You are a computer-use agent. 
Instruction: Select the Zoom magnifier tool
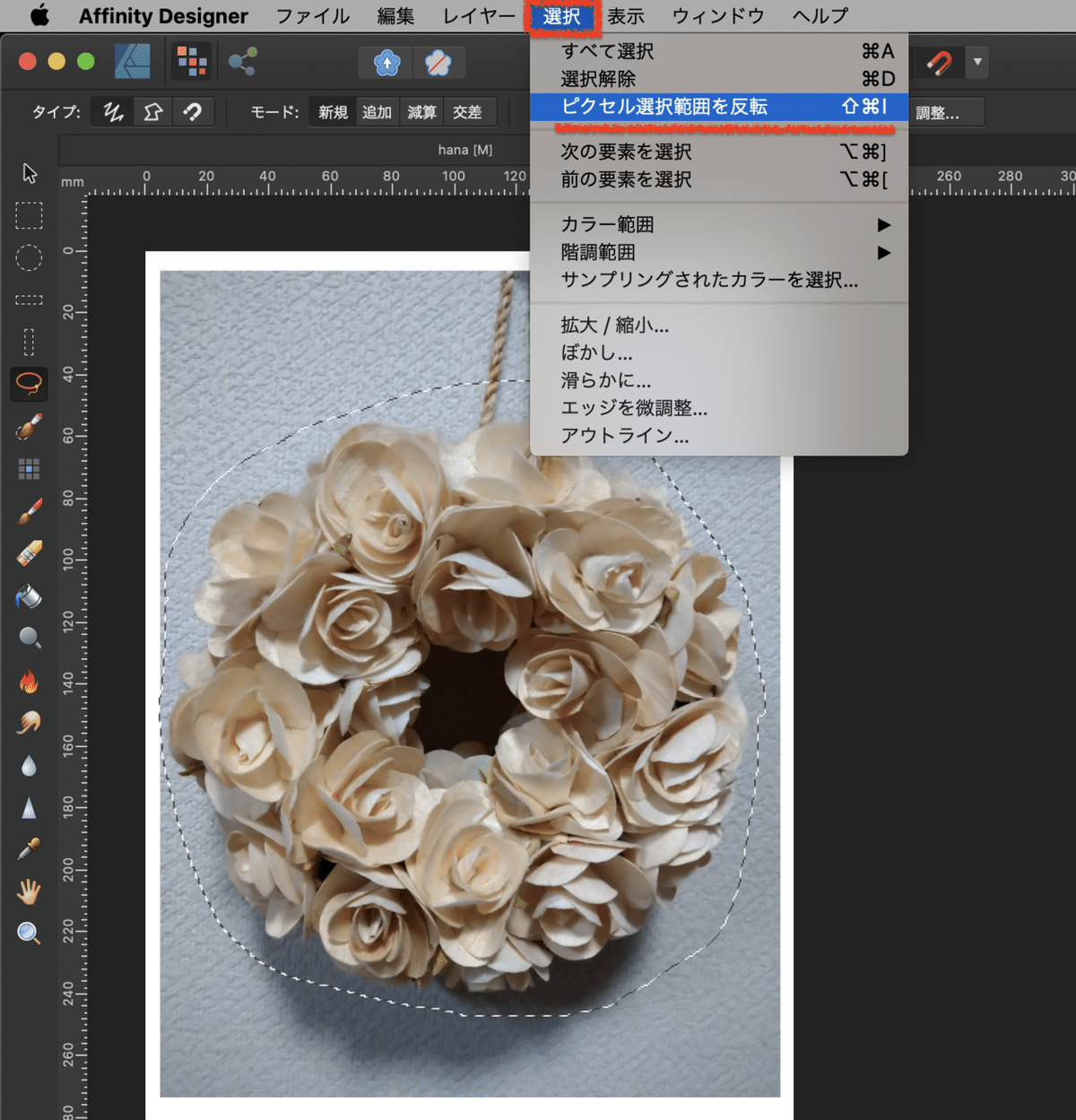click(29, 933)
